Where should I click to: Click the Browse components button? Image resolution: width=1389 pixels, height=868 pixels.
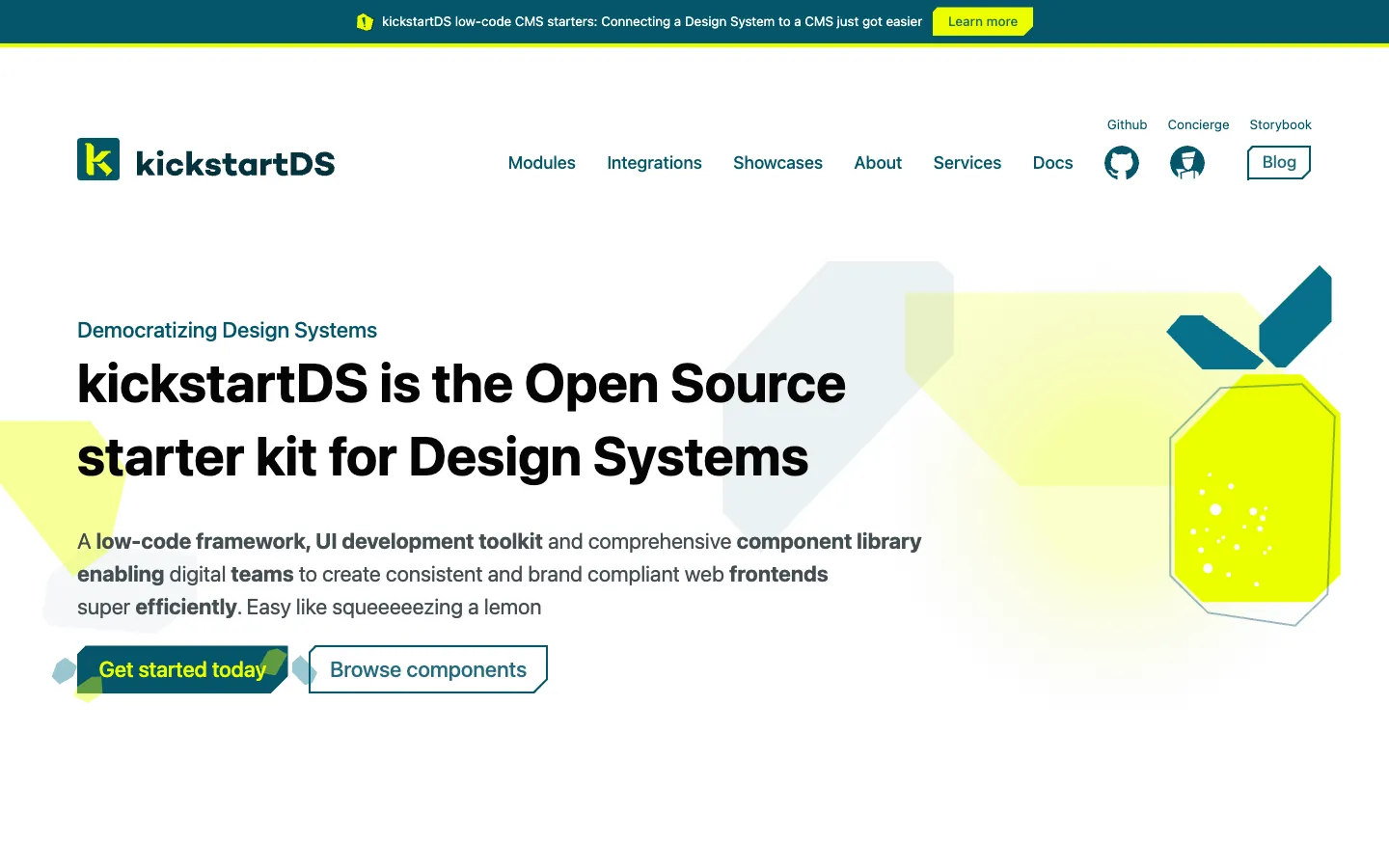pos(428,669)
